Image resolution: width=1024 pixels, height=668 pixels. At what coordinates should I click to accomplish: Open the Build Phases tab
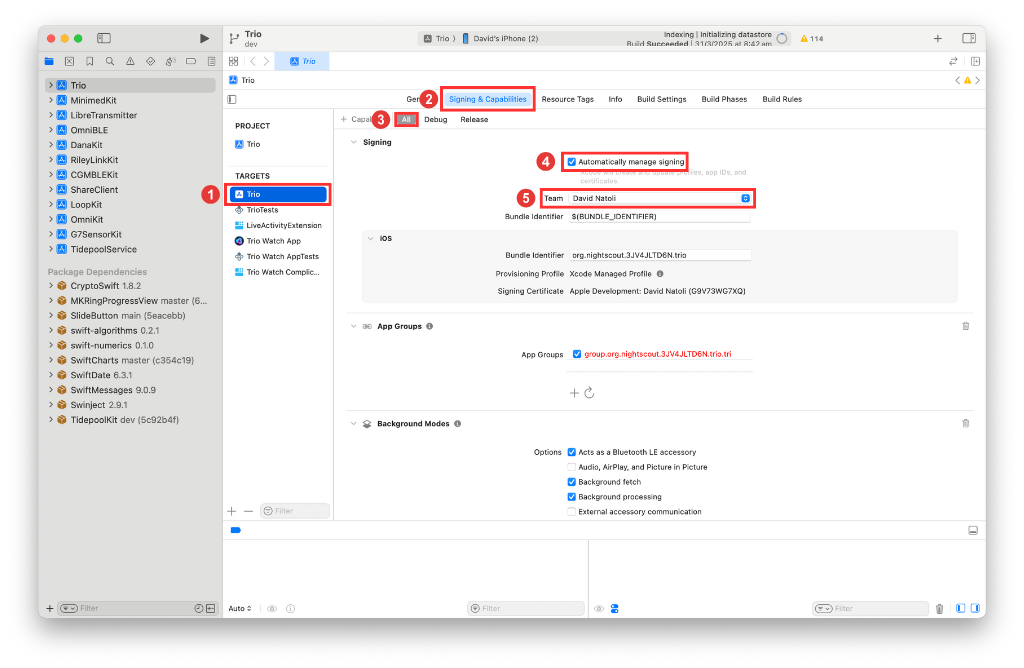click(x=724, y=99)
